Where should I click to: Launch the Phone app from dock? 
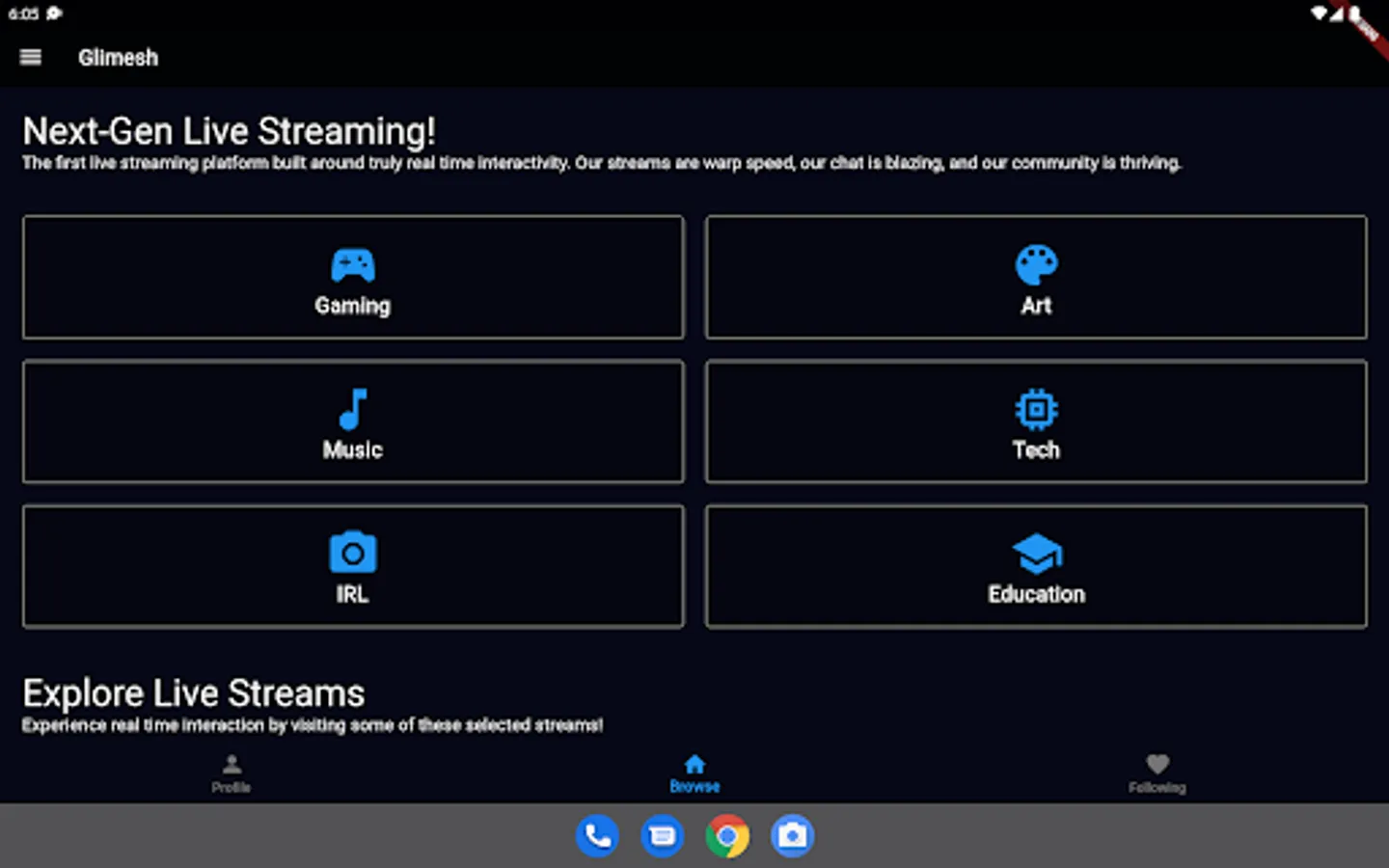pyautogui.click(x=597, y=836)
